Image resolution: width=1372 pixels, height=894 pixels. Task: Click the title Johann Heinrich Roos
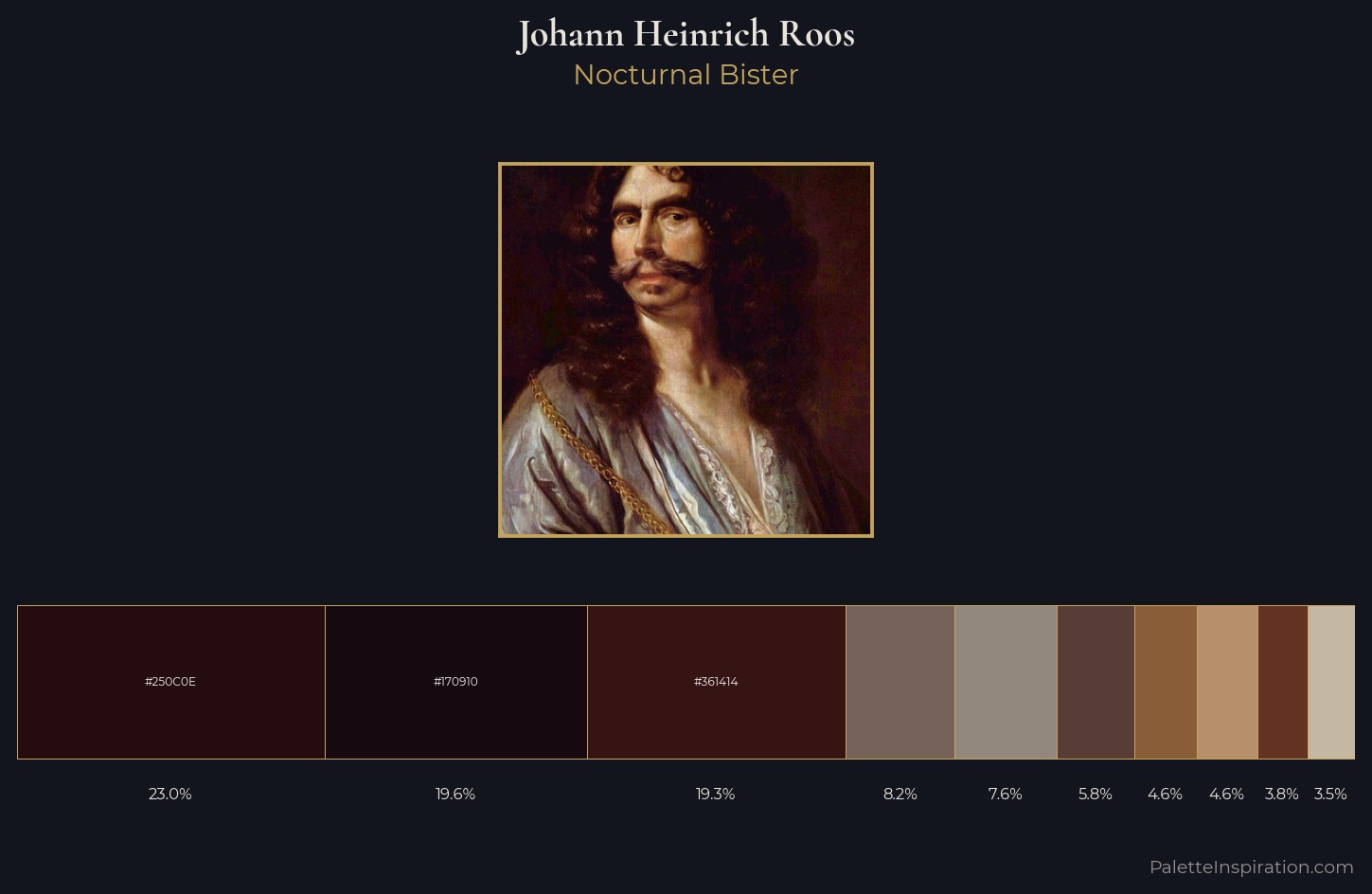686,35
